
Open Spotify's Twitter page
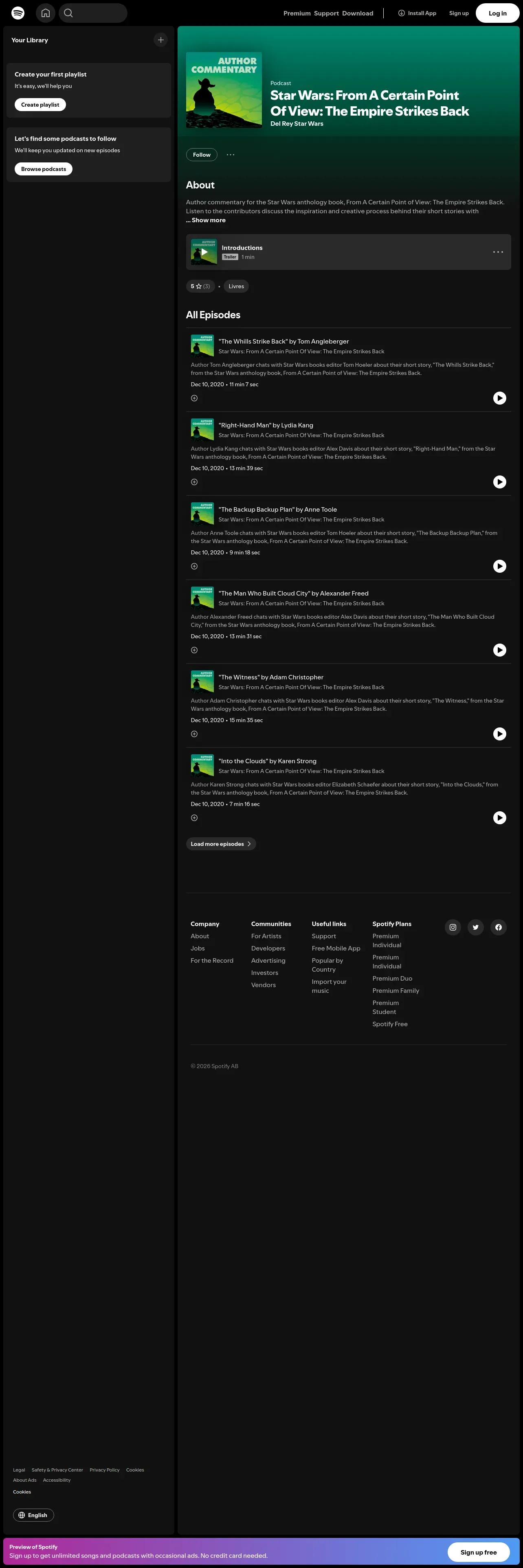[x=475, y=927]
